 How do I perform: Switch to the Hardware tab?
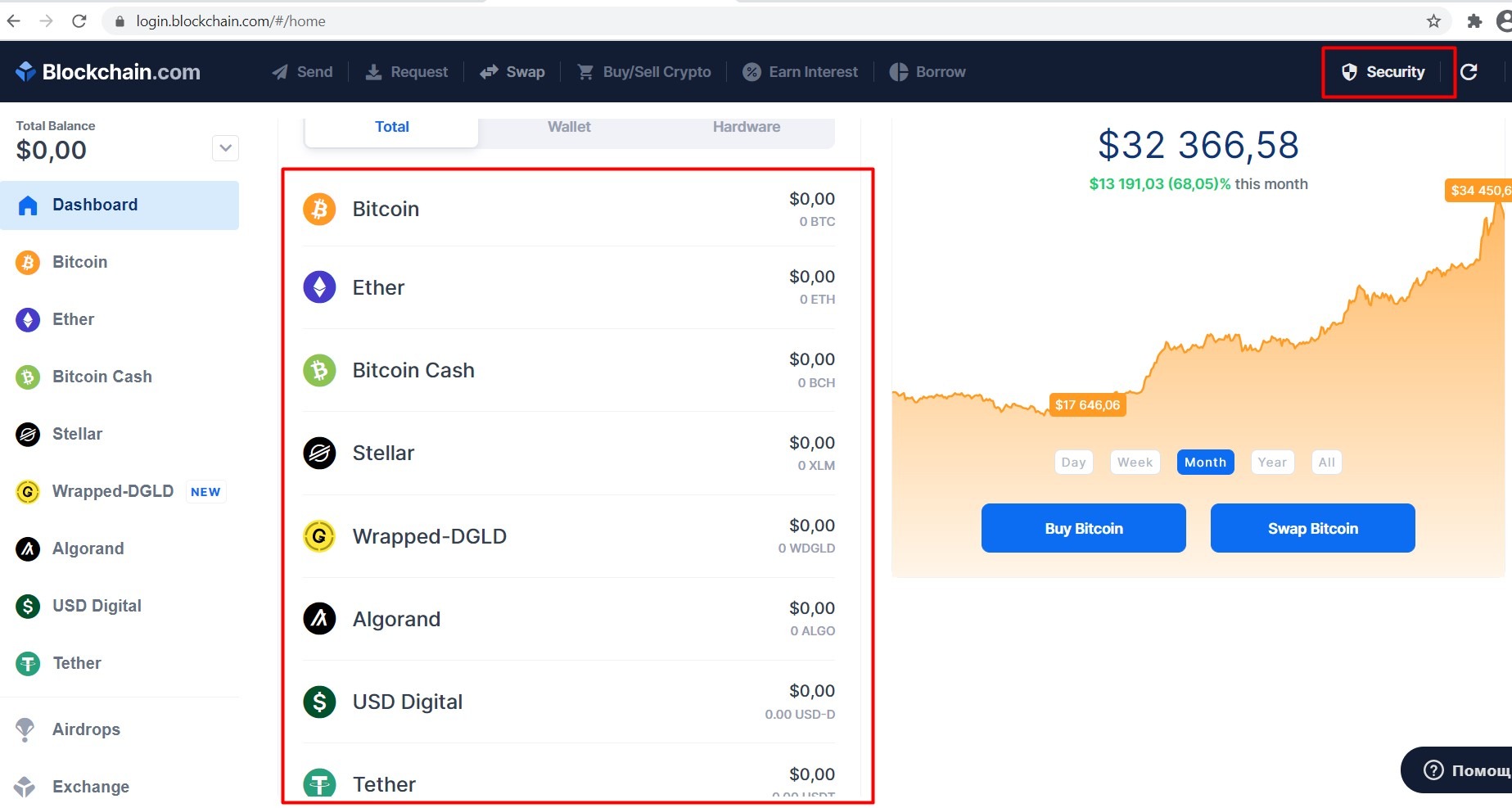pyautogui.click(x=746, y=127)
